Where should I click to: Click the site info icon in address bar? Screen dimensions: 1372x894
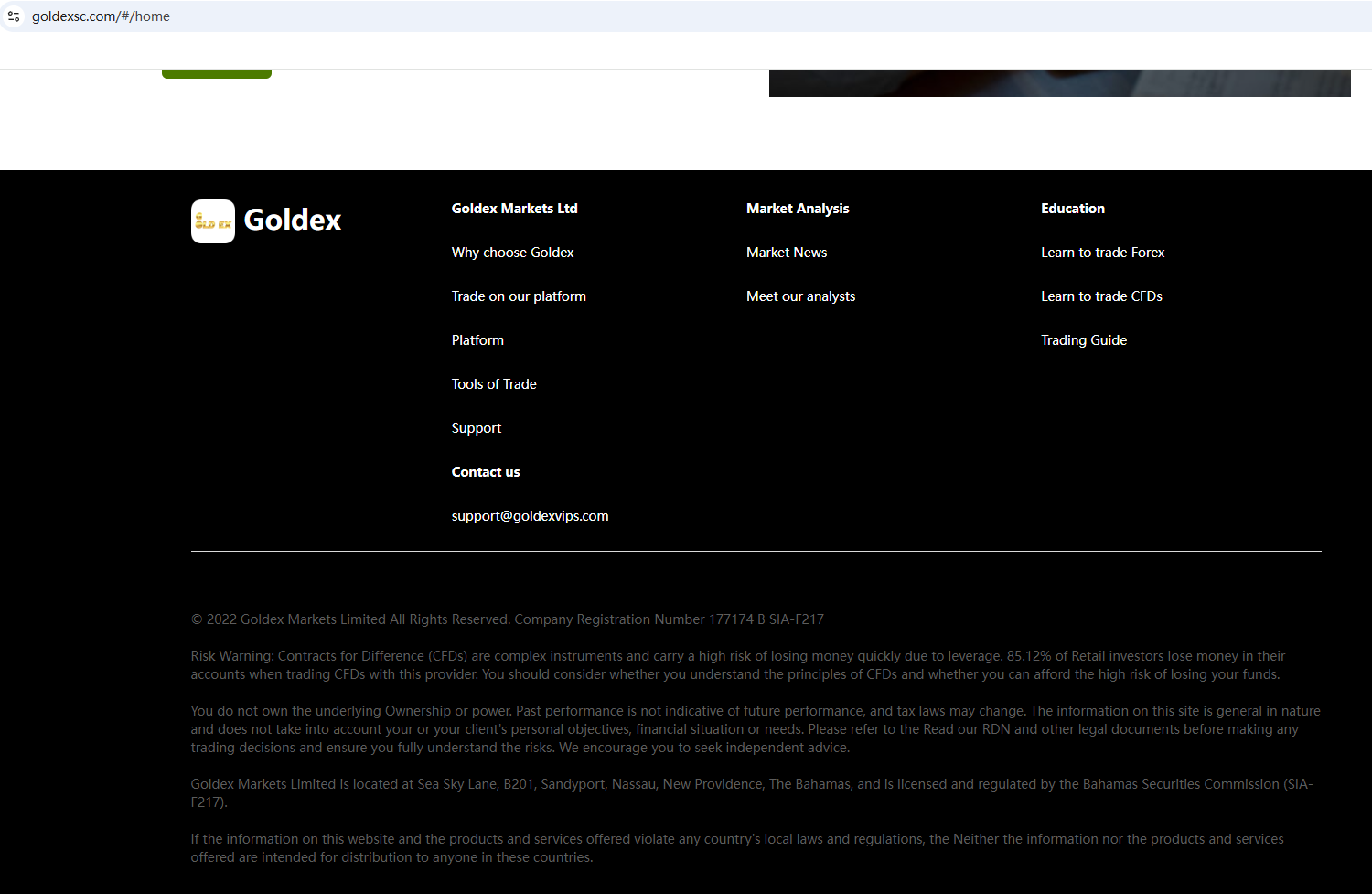click(x=14, y=16)
